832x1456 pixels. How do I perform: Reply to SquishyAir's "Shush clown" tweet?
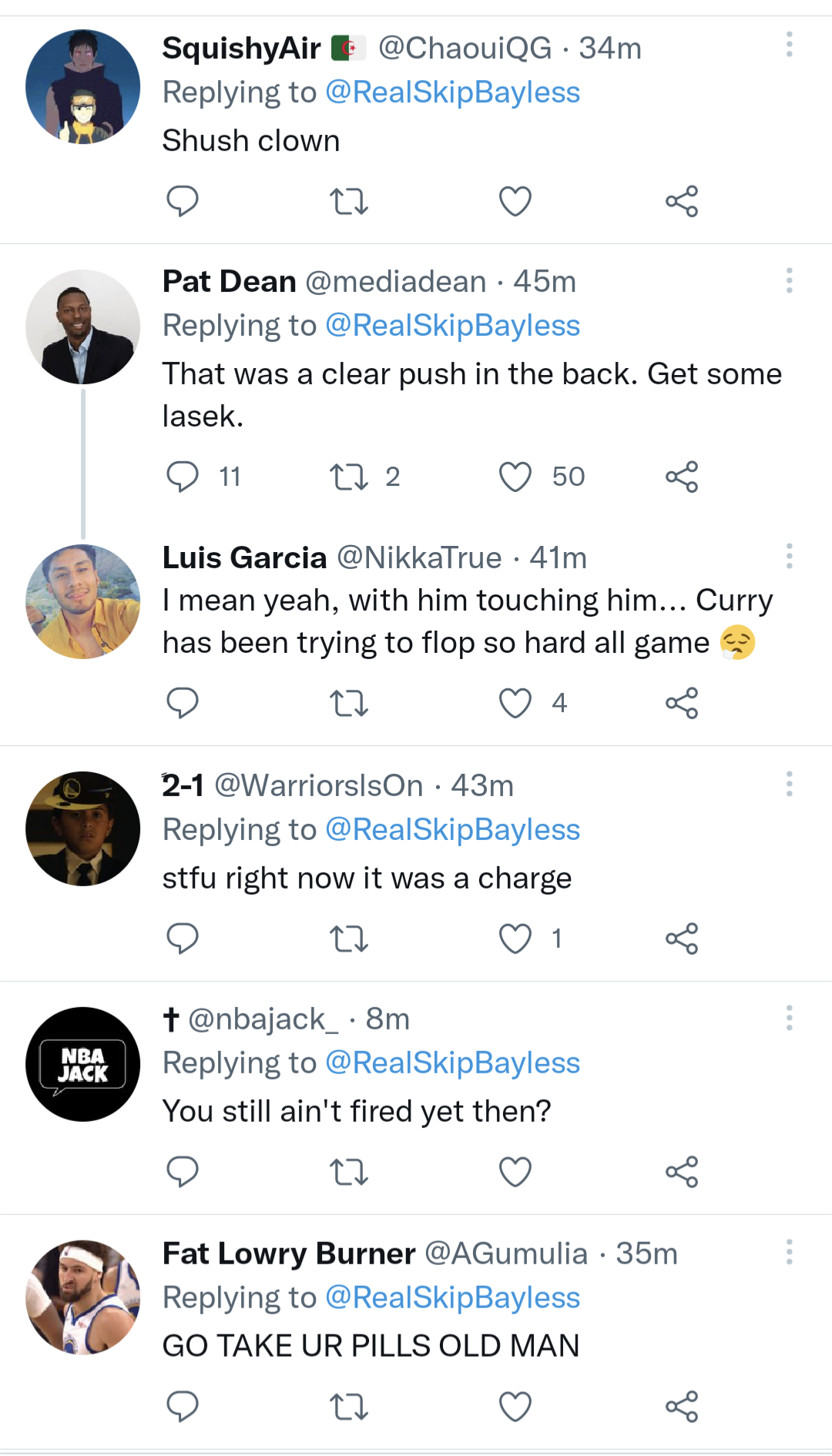pyautogui.click(x=183, y=202)
